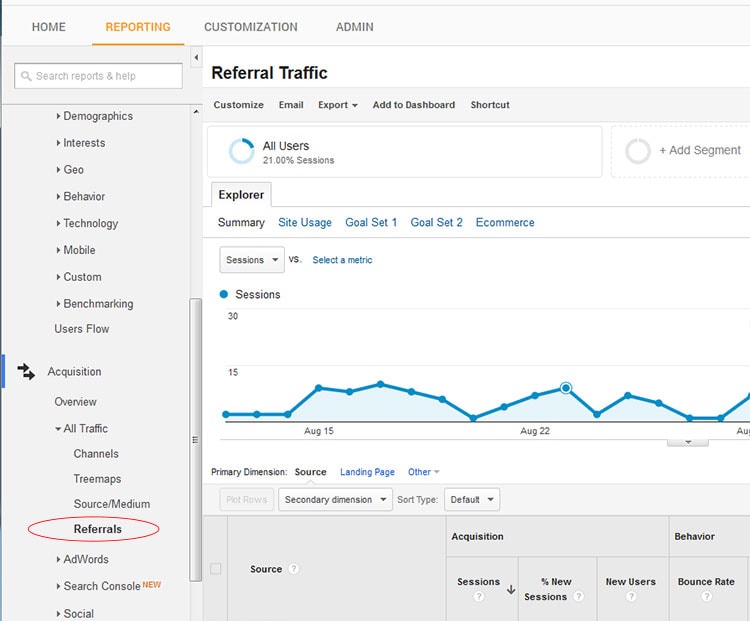Open the Acquisition Overview report
The image size is (750, 621).
pyautogui.click(x=76, y=401)
